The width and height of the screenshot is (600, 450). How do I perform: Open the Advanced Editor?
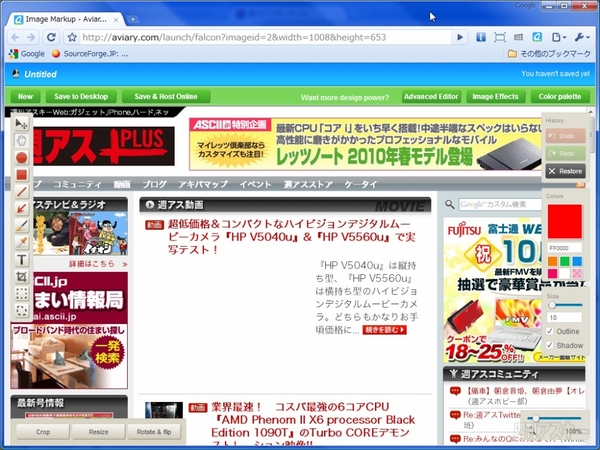pos(431,97)
